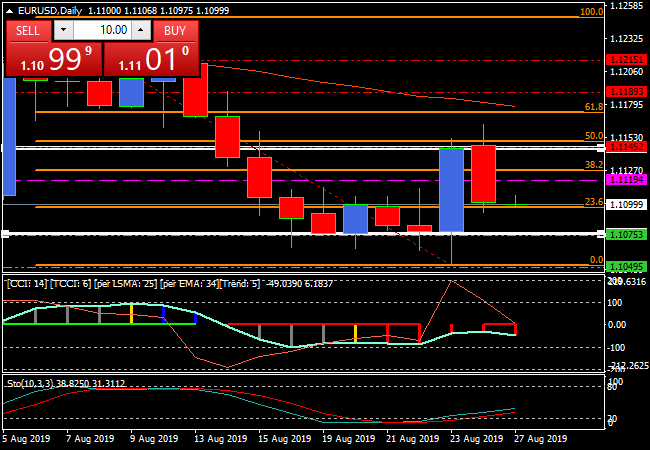
Task: Click the 23 Aug 2019 date label
Action: 477,438
